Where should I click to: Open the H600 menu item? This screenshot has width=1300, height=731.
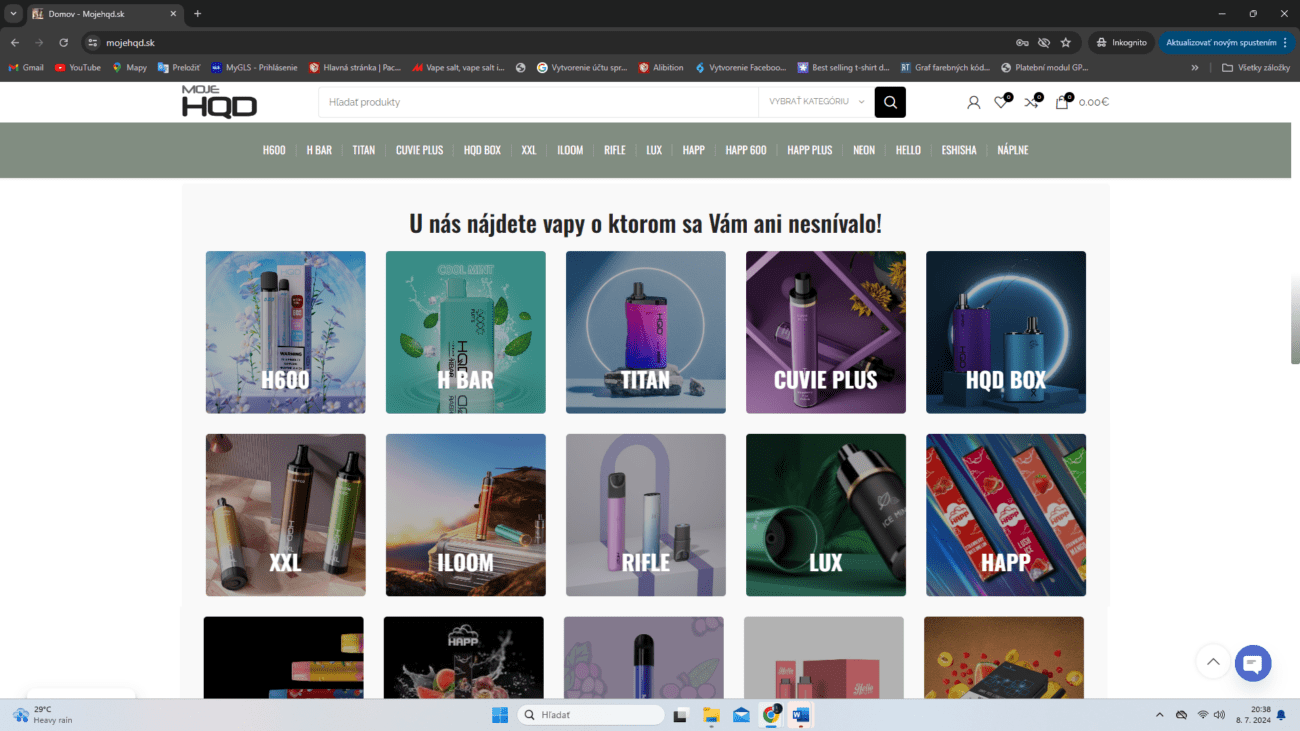click(274, 150)
